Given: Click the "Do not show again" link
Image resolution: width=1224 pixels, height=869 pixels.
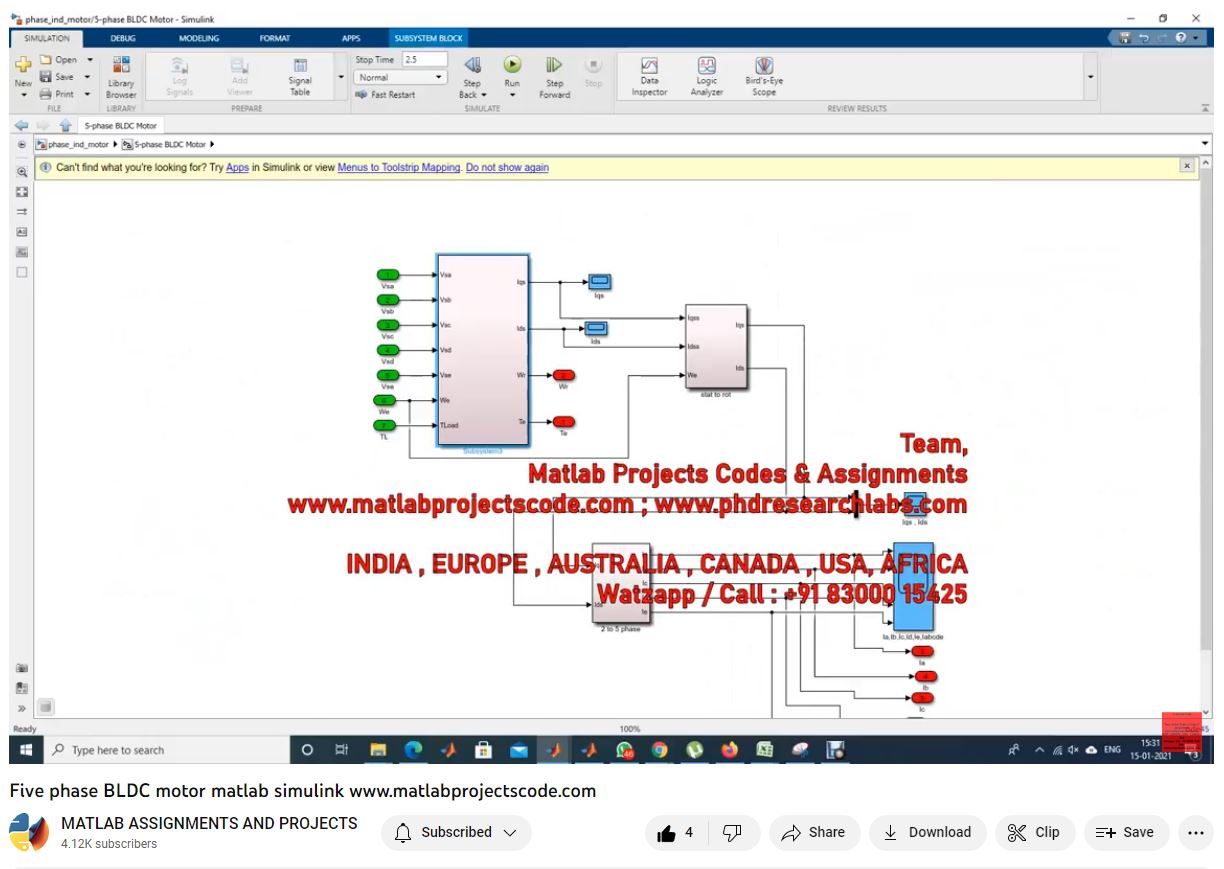Looking at the screenshot, I should 507,168.
